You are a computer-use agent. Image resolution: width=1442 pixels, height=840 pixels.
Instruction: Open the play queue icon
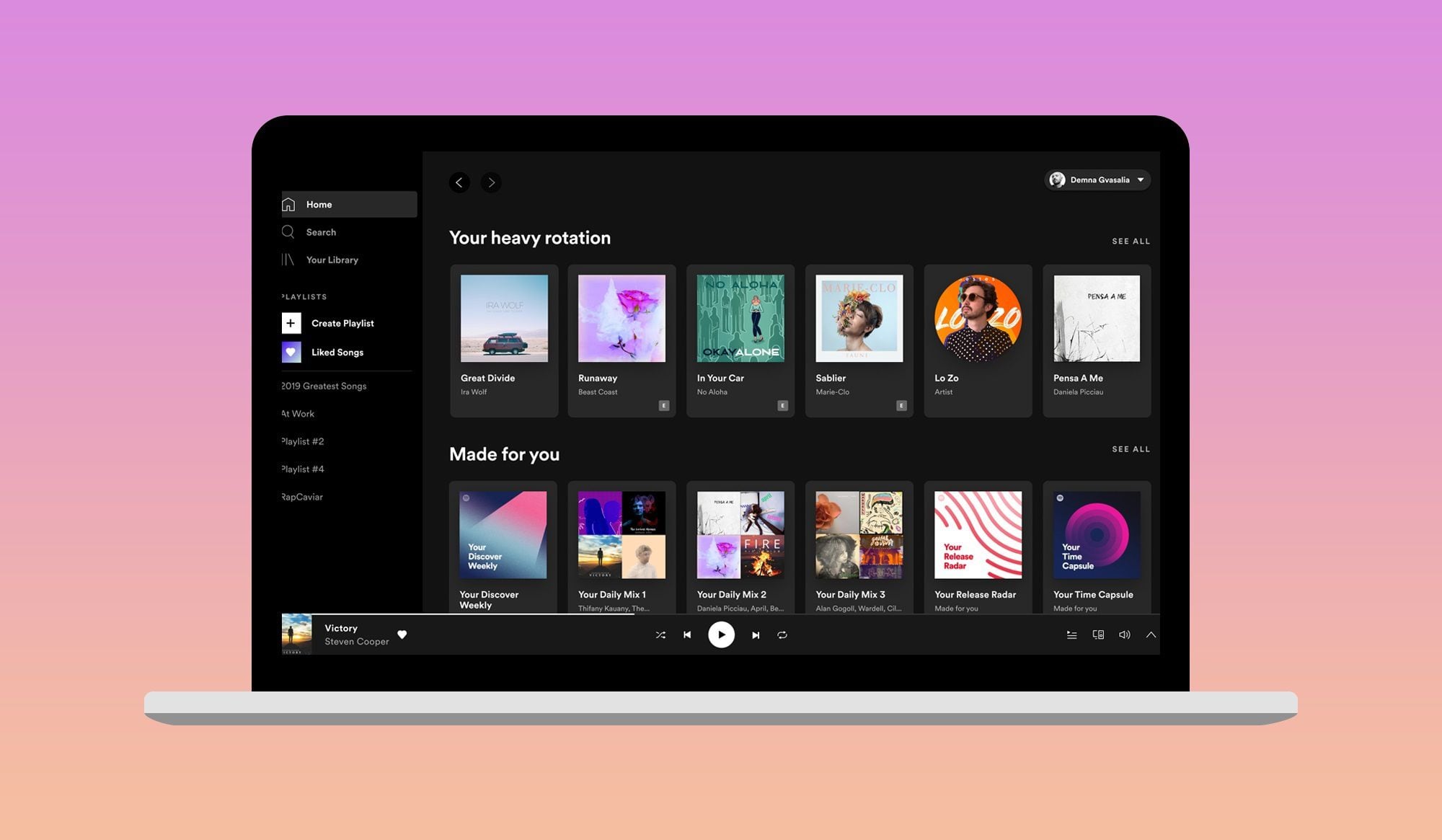point(1071,635)
